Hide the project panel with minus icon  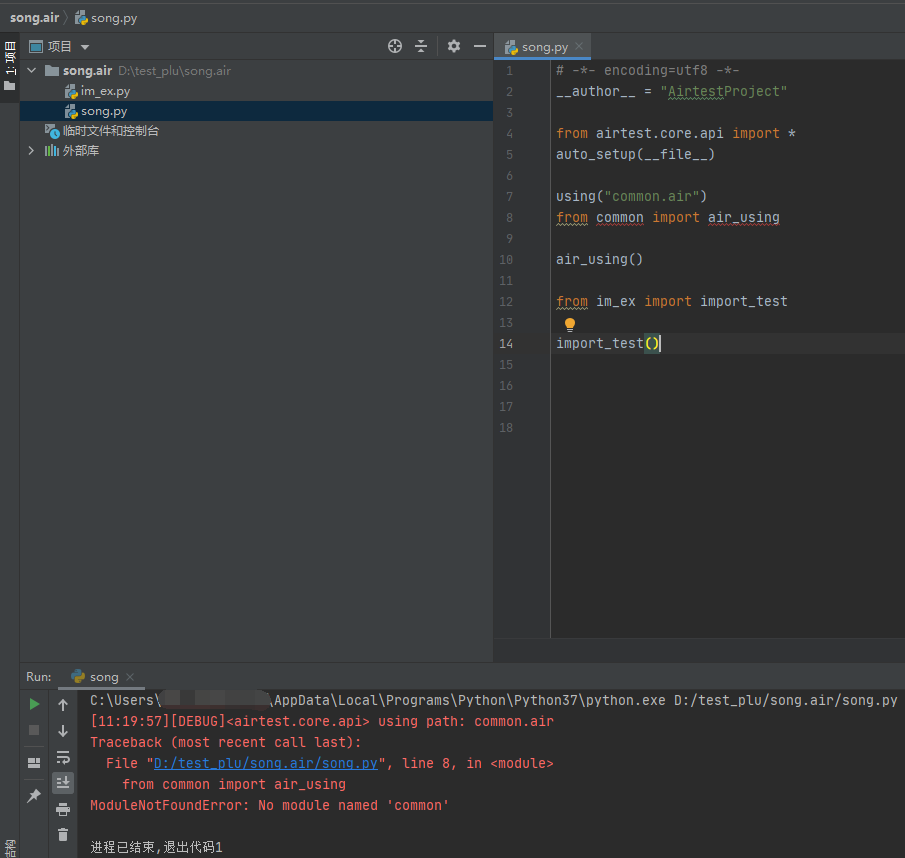click(480, 46)
